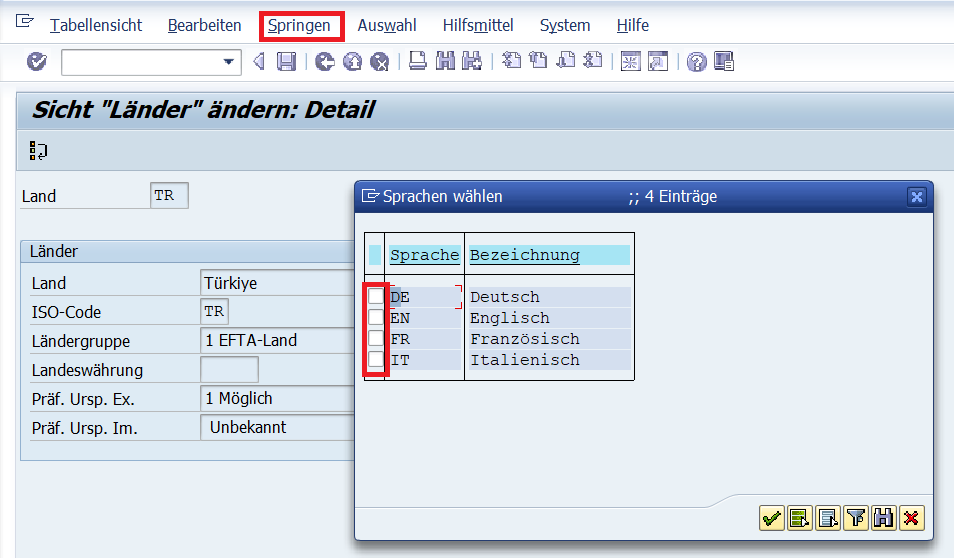
Task: Click the Help question mark icon
Action: (697, 62)
